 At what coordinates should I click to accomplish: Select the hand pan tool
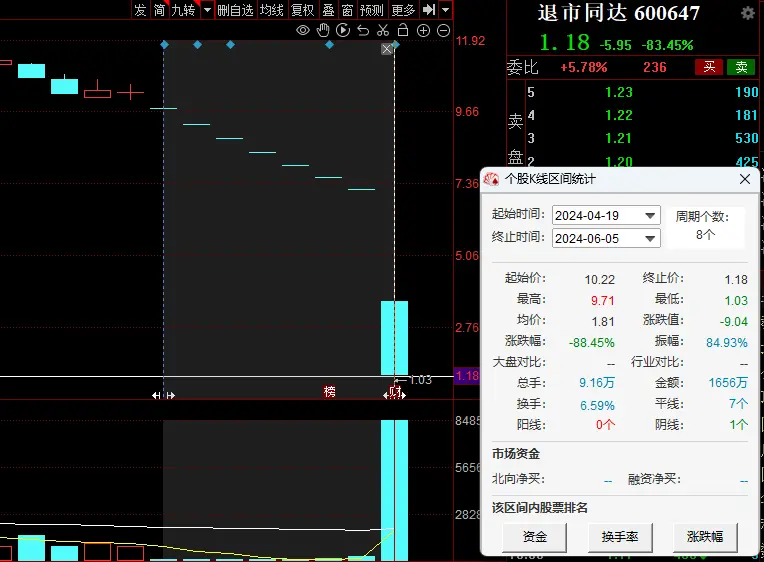[x=323, y=31]
